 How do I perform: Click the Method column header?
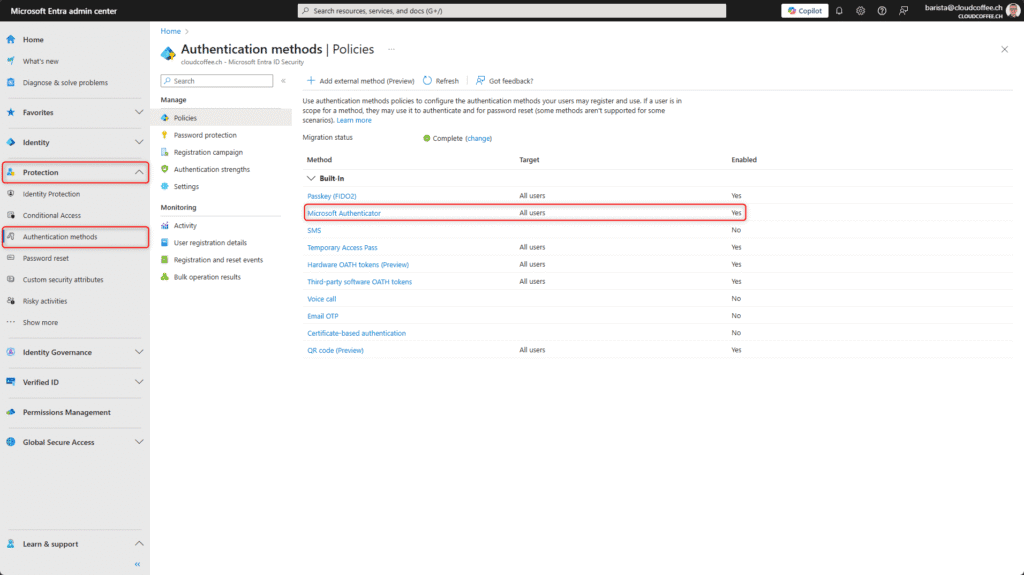(x=319, y=160)
